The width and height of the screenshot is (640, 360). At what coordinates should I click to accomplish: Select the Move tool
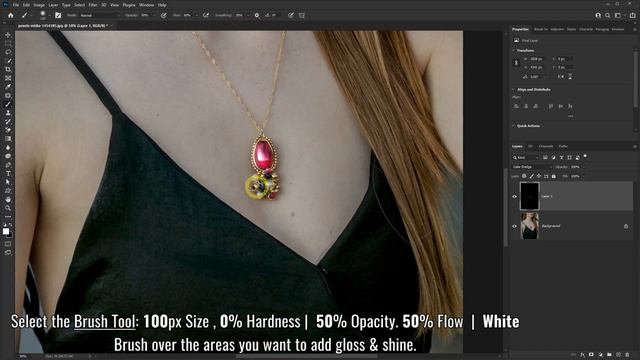click(x=8, y=35)
